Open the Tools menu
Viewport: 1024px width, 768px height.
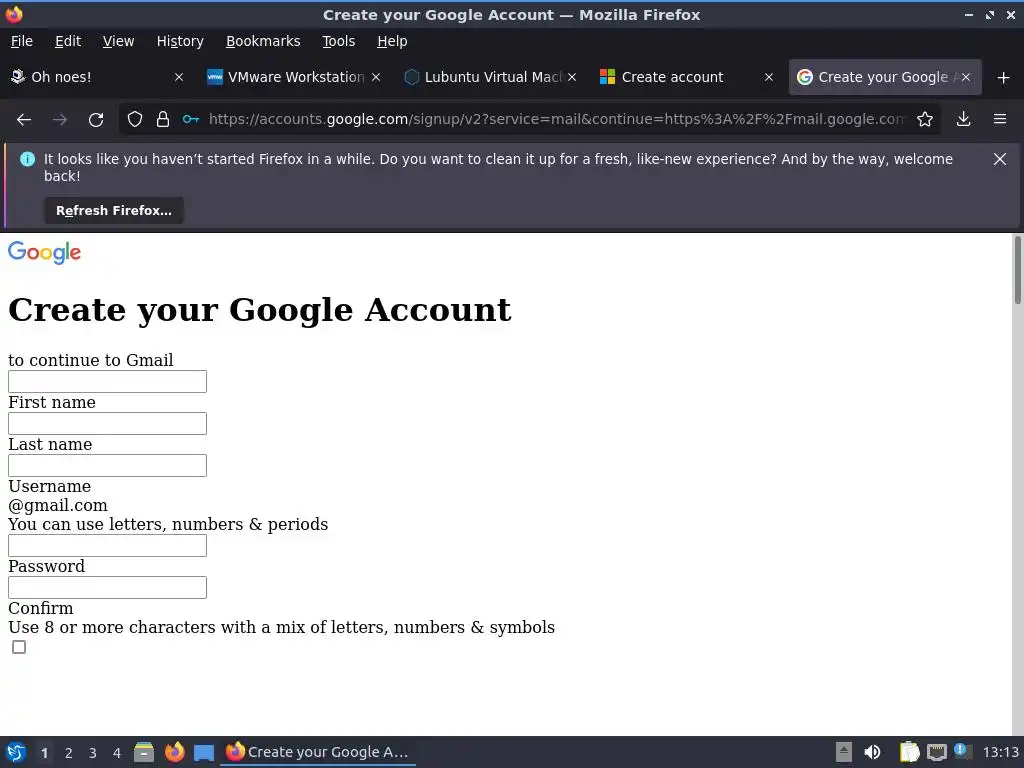tap(338, 41)
